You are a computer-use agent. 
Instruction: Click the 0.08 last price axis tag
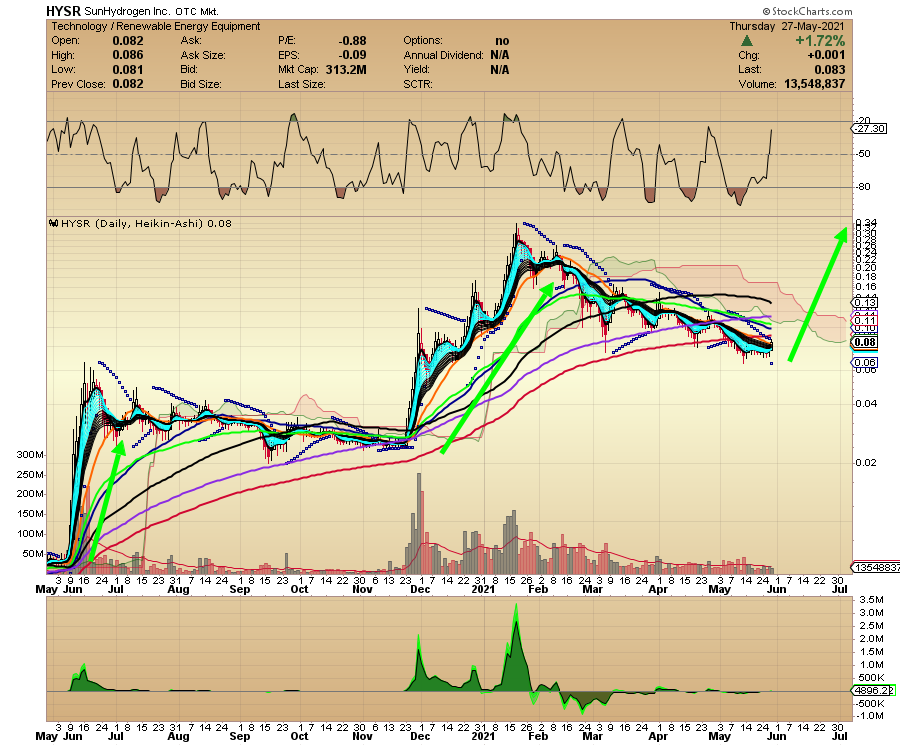[x=864, y=343]
